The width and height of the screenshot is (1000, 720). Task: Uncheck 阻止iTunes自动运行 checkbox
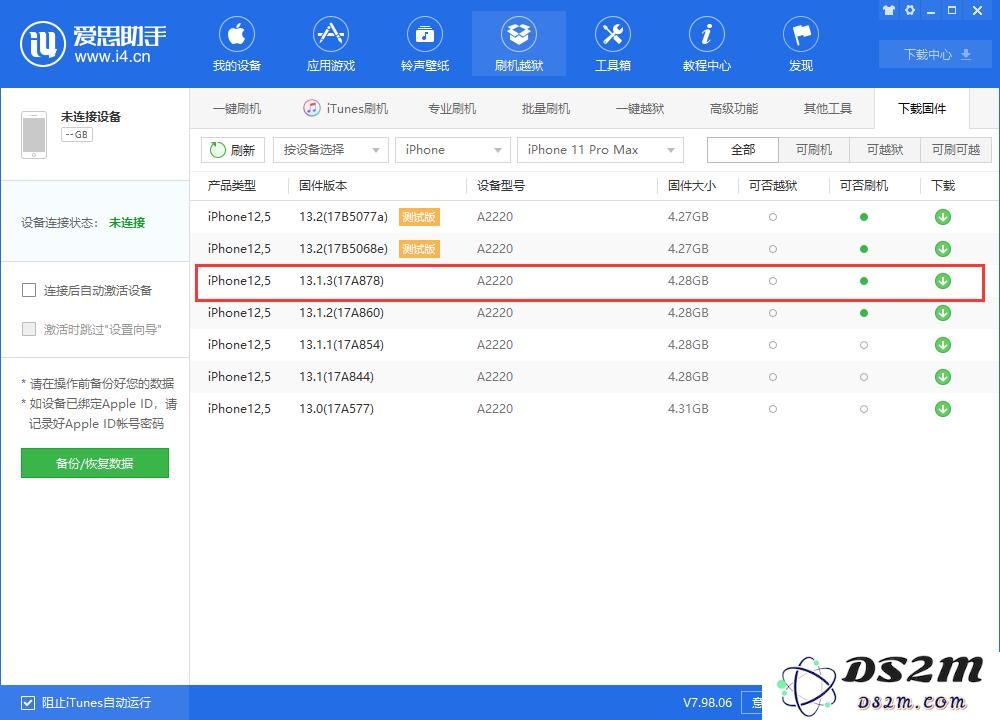(x=27, y=703)
